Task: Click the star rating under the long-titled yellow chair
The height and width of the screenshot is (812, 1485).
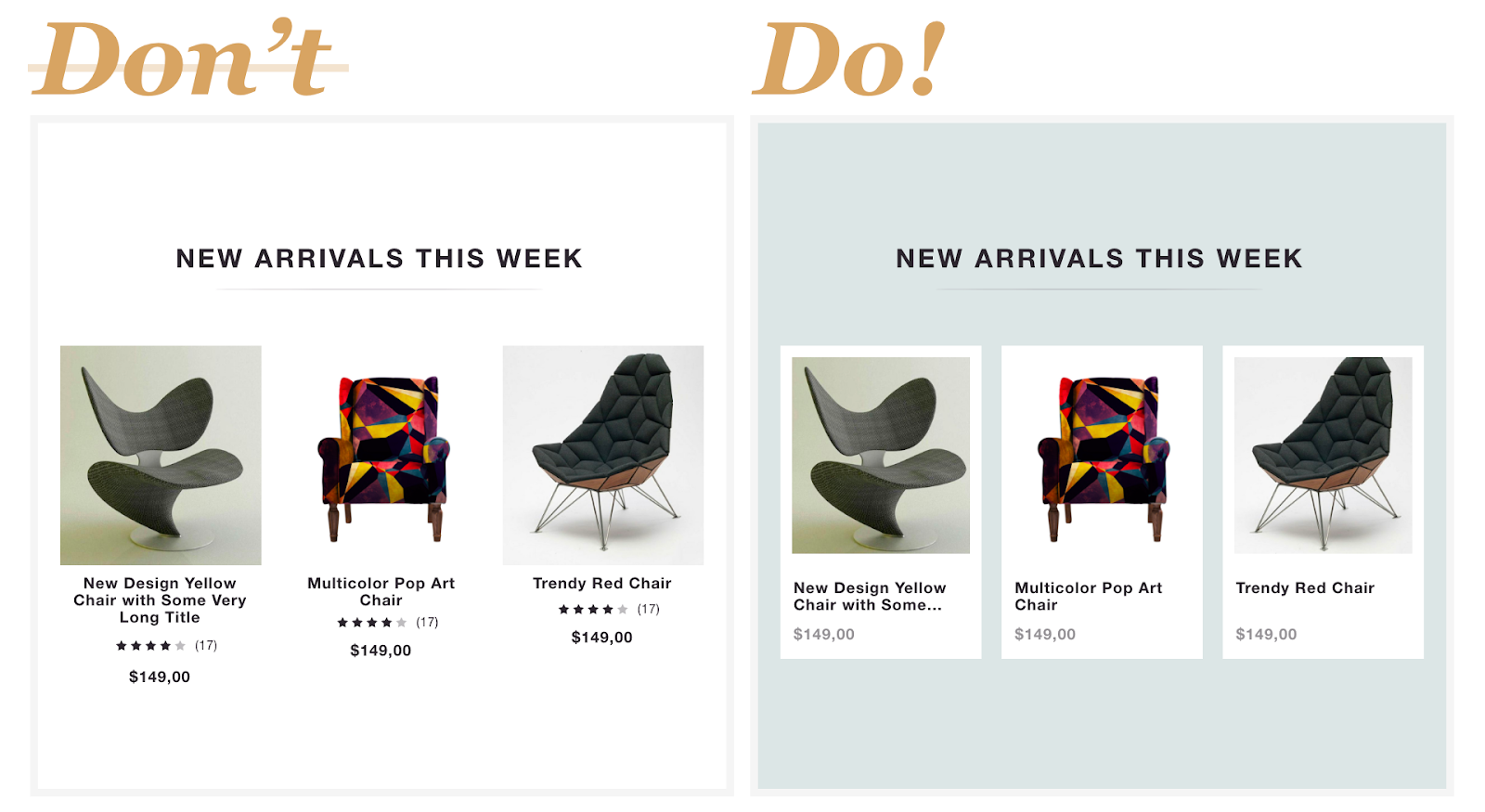Action: click(150, 646)
